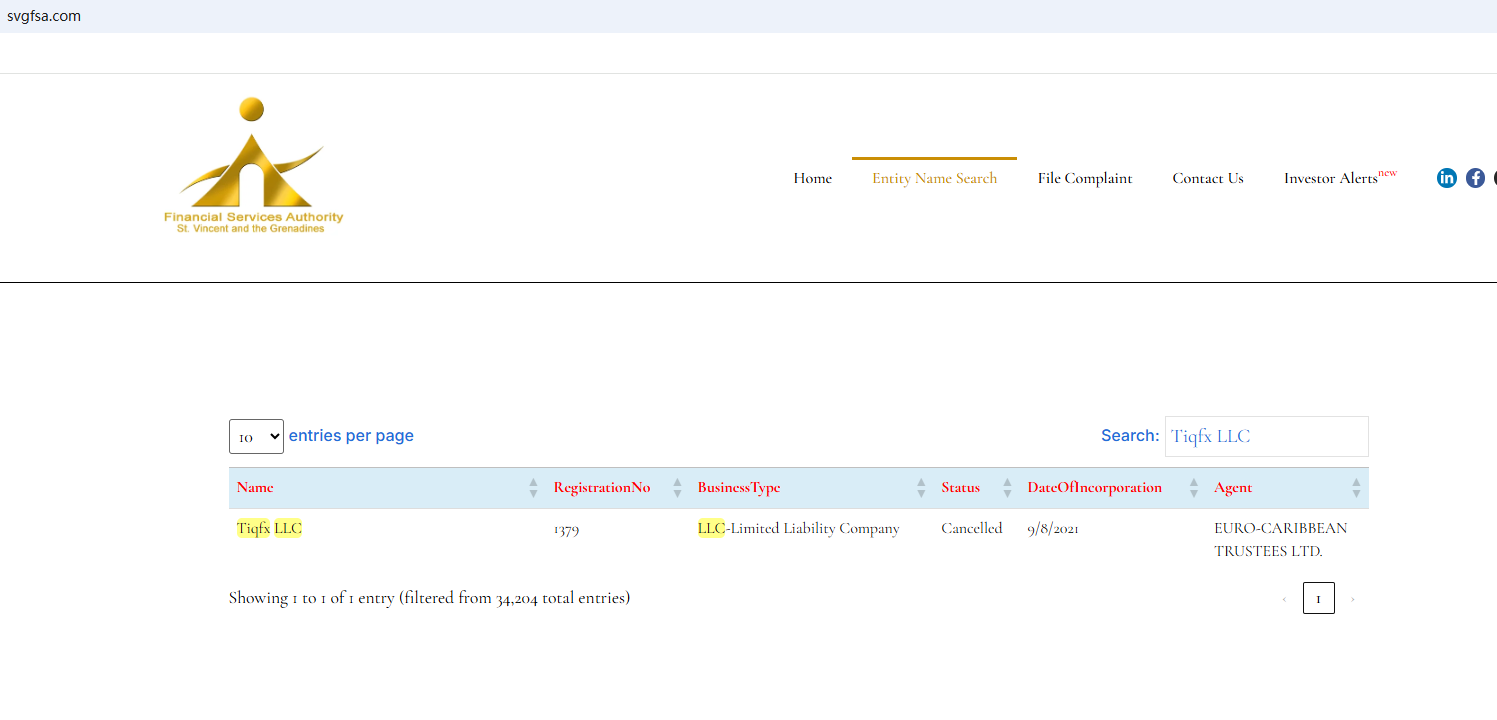Go to the Home menu item
1497x720 pixels.
pos(812,178)
